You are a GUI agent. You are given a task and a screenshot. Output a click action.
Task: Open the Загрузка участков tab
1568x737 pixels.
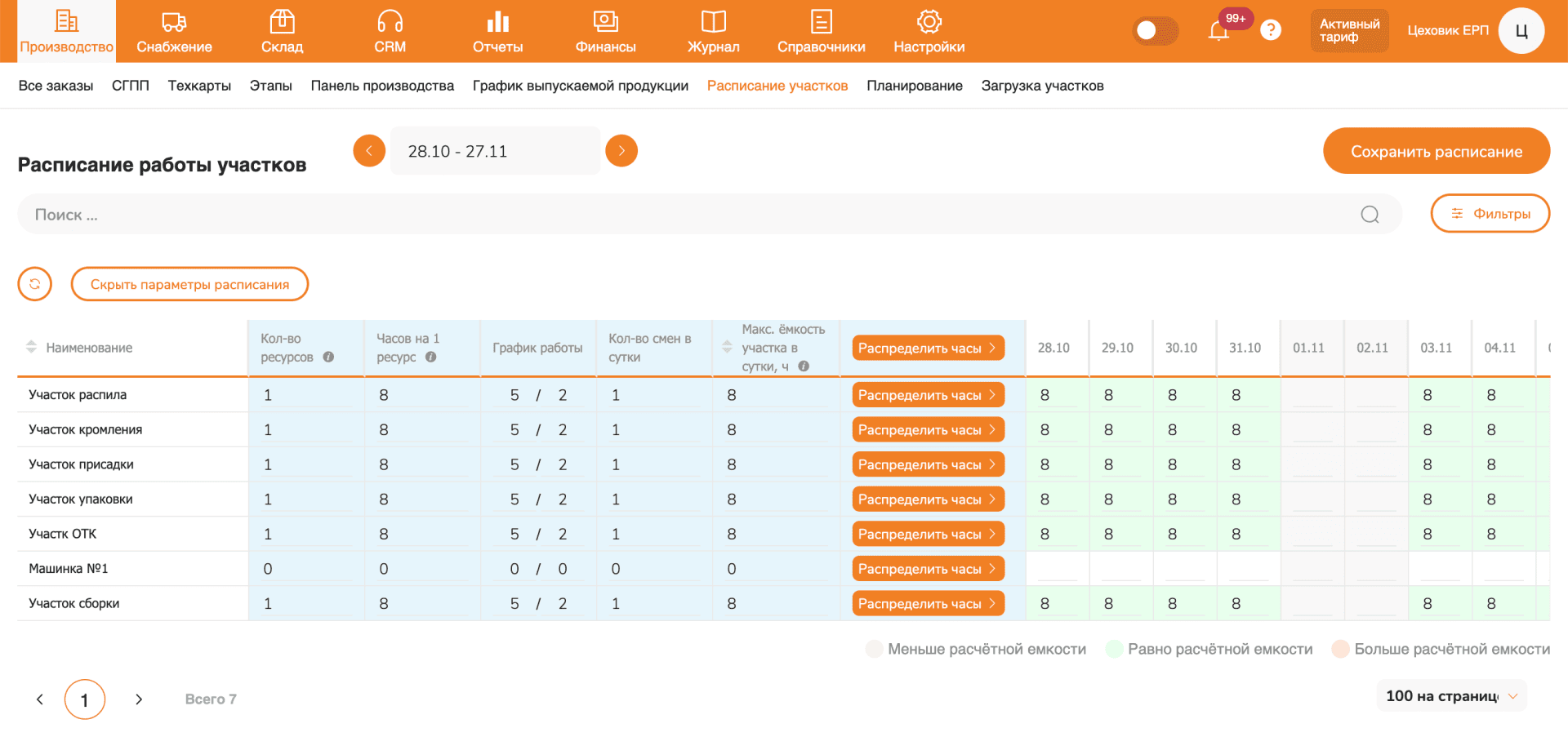pyautogui.click(x=1042, y=86)
